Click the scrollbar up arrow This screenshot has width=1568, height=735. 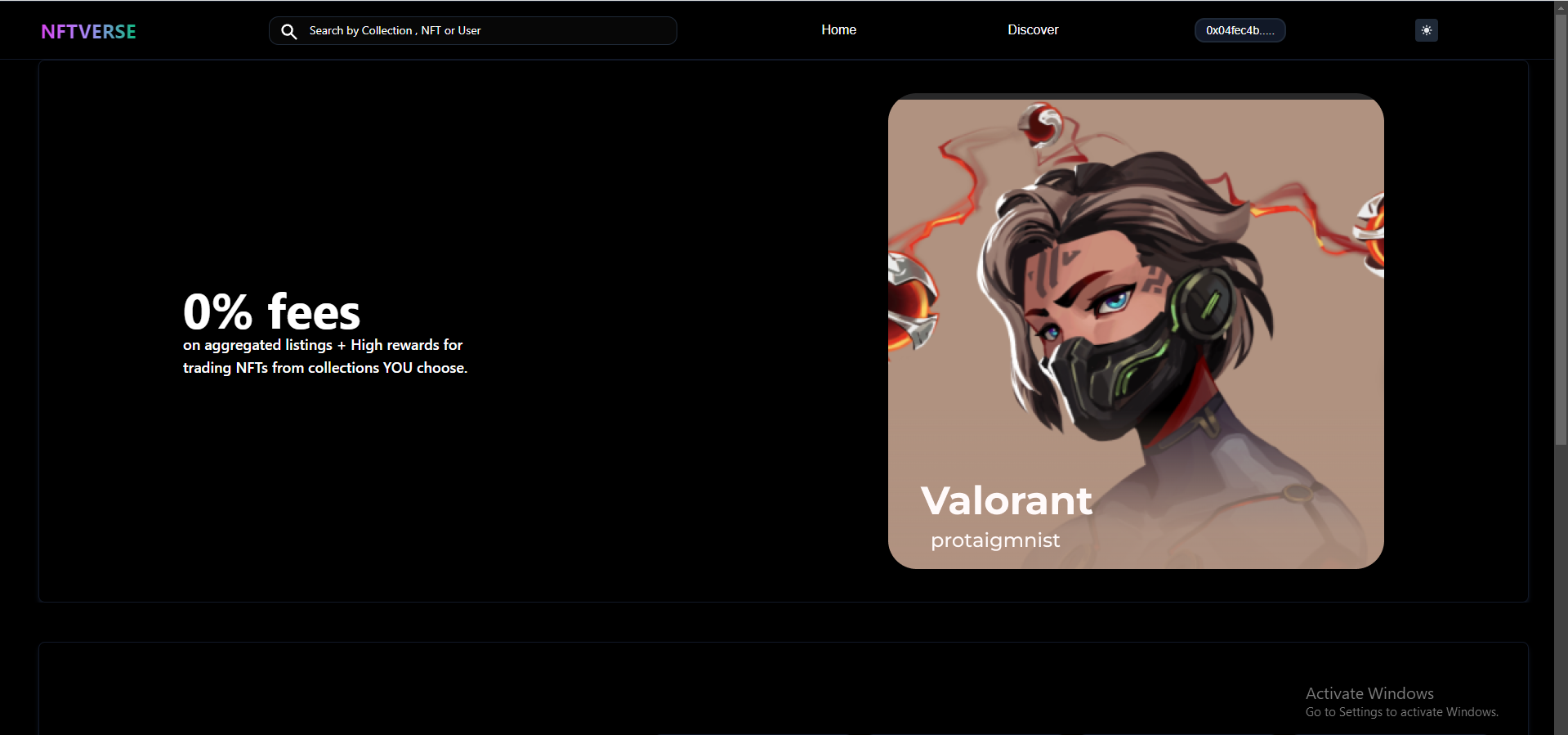(x=1561, y=7)
